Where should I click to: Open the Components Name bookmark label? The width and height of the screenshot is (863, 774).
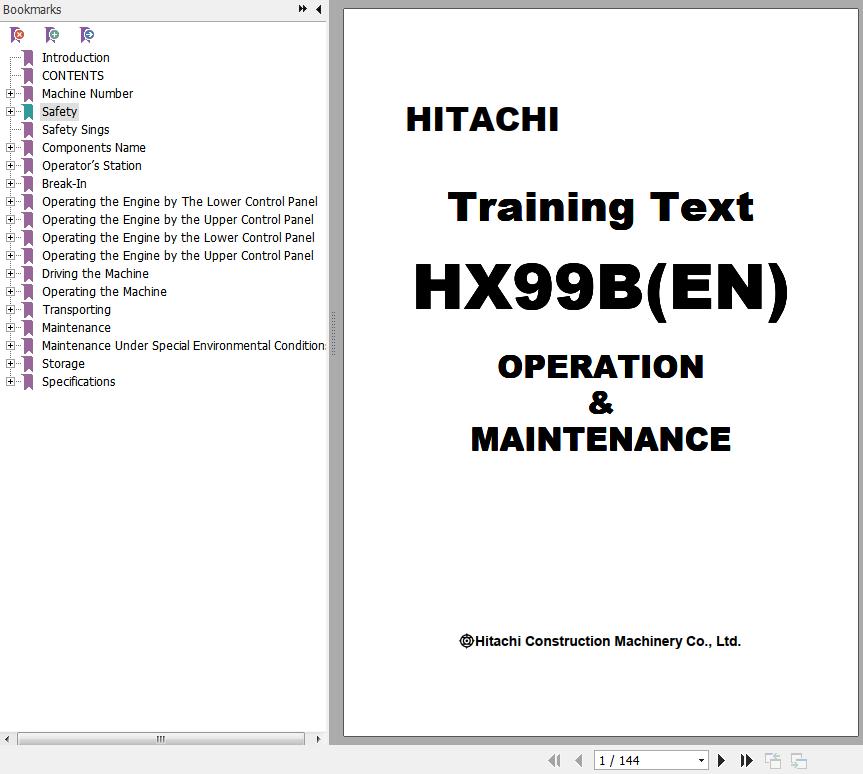(x=94, y=148)
